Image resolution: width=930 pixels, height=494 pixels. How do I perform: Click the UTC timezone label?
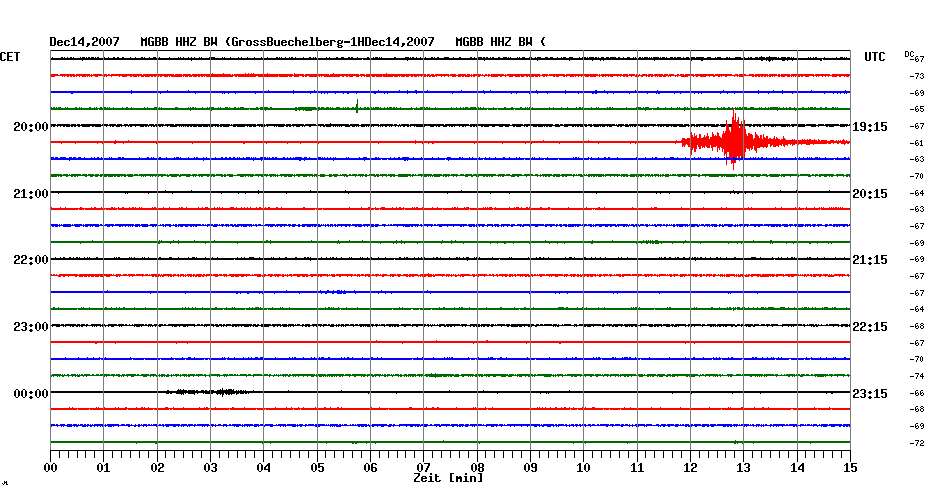point(874,57)
